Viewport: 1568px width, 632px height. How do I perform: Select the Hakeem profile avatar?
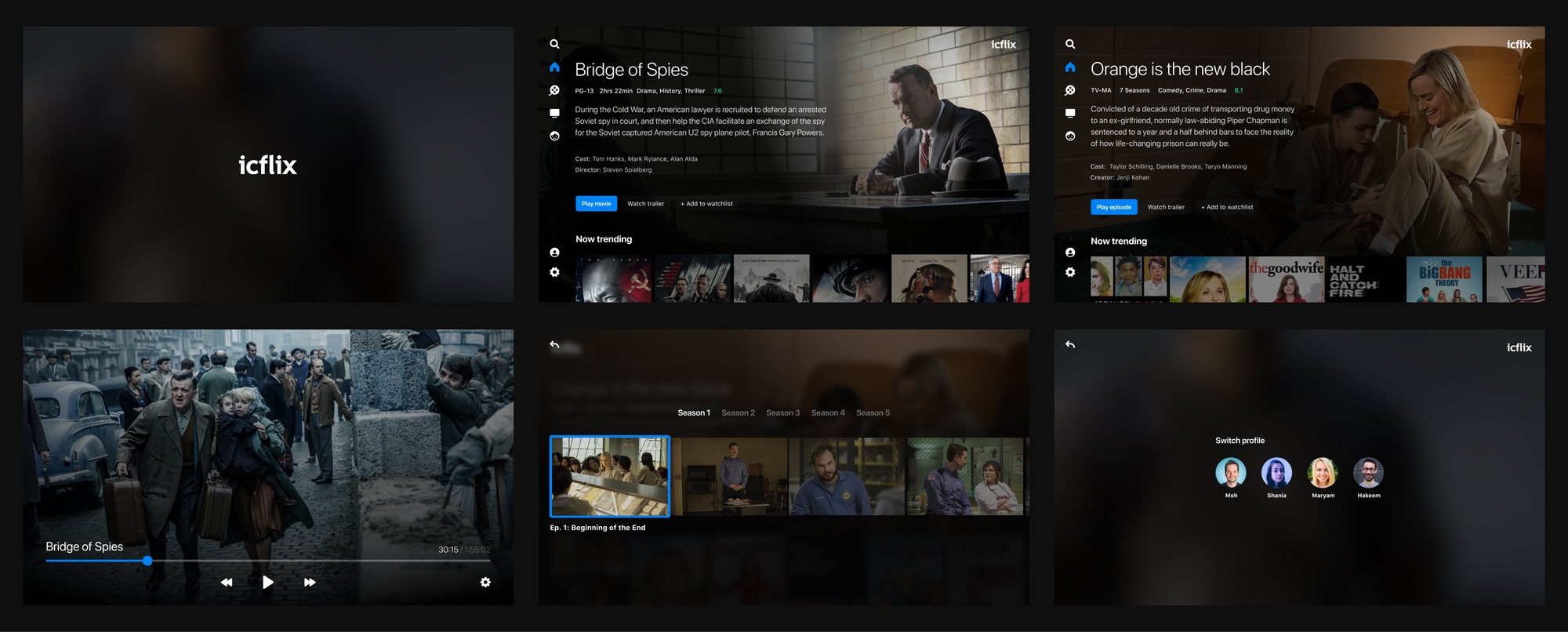tap(1368, 473)
